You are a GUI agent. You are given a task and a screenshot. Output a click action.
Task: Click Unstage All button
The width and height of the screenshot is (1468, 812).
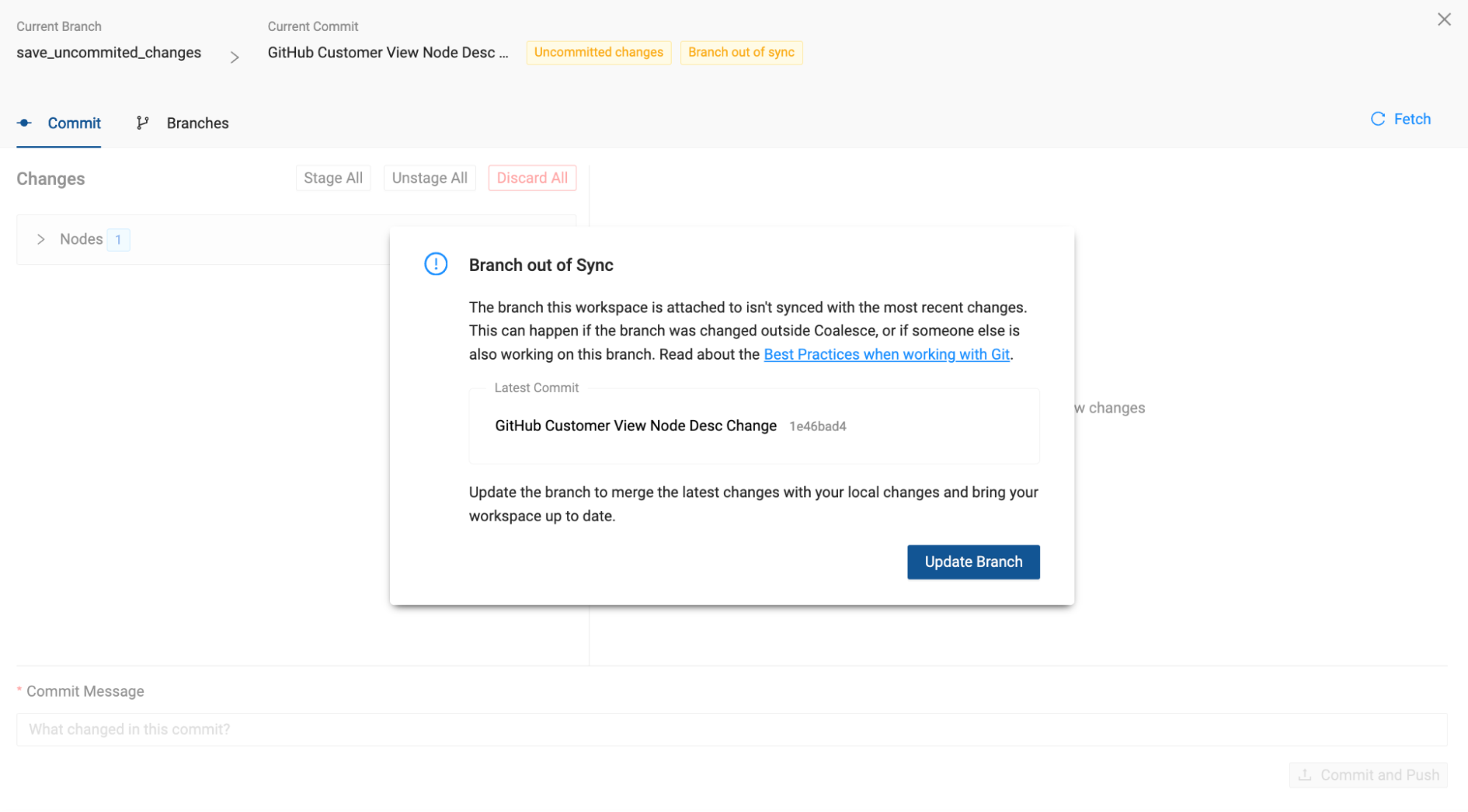[430, 178]
